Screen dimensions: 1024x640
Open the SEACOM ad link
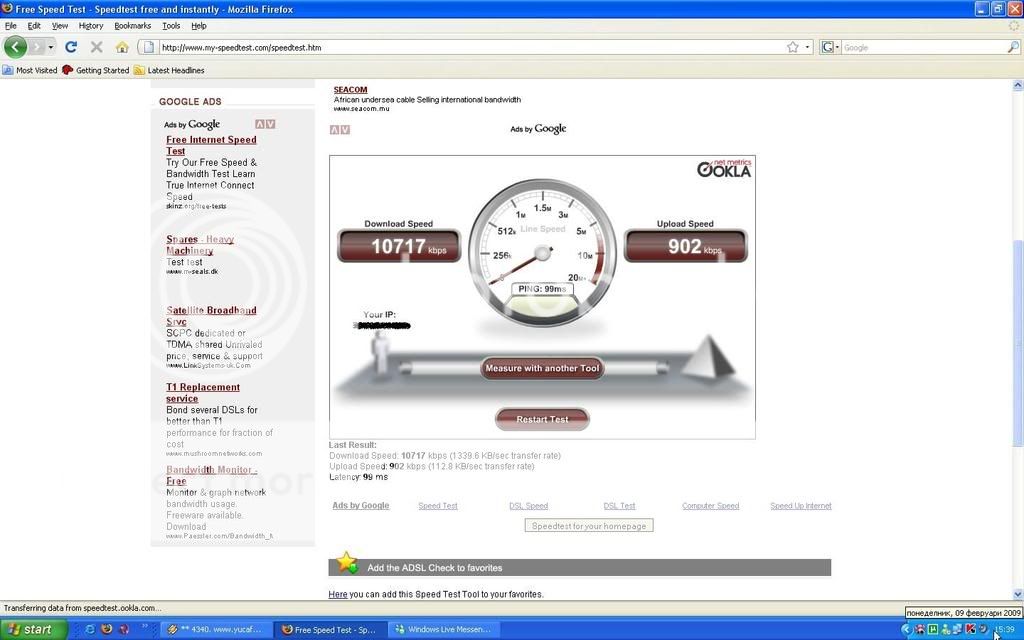click(x=349, y=88)
